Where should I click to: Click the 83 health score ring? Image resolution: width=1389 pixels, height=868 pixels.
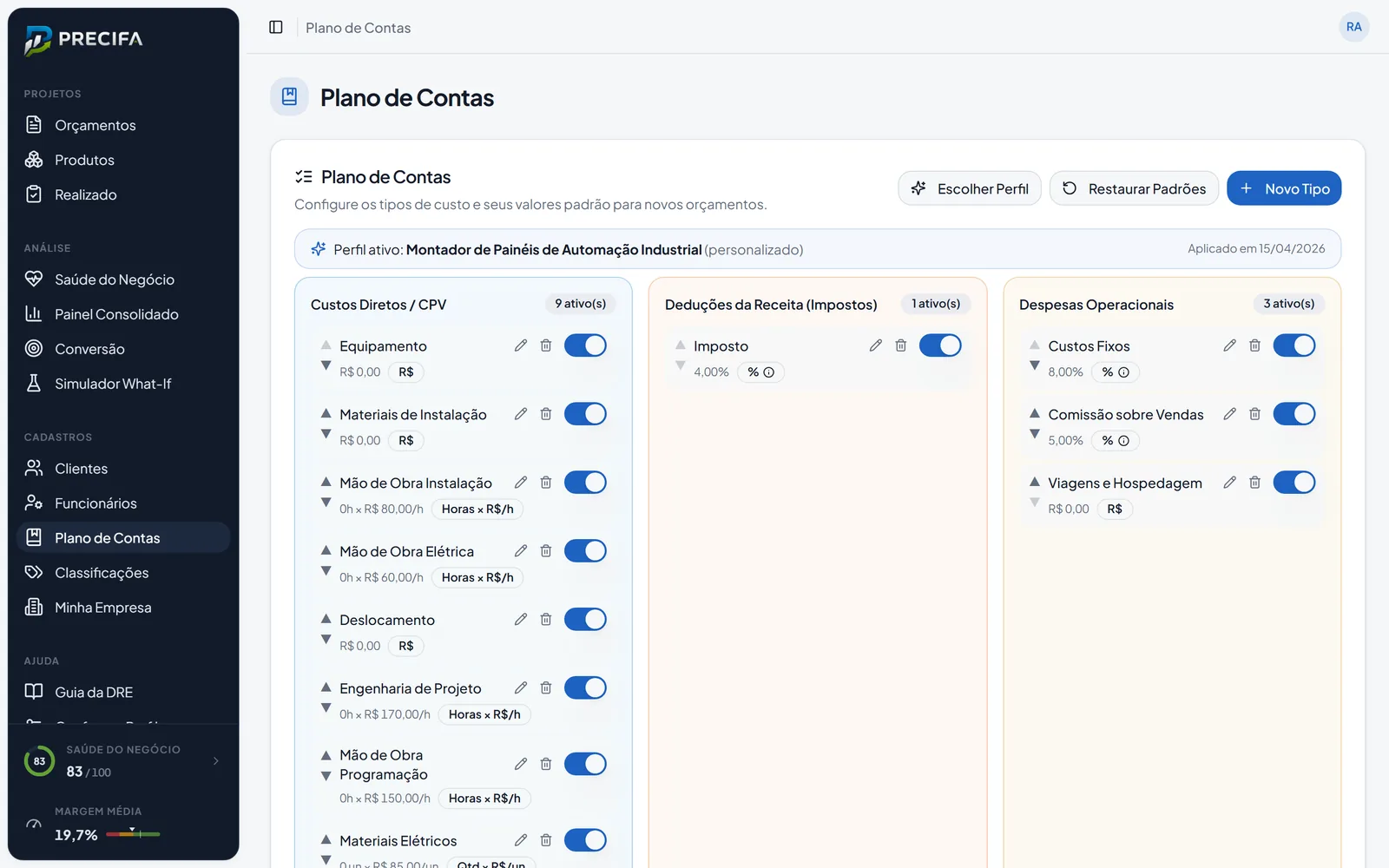[39, 761]
